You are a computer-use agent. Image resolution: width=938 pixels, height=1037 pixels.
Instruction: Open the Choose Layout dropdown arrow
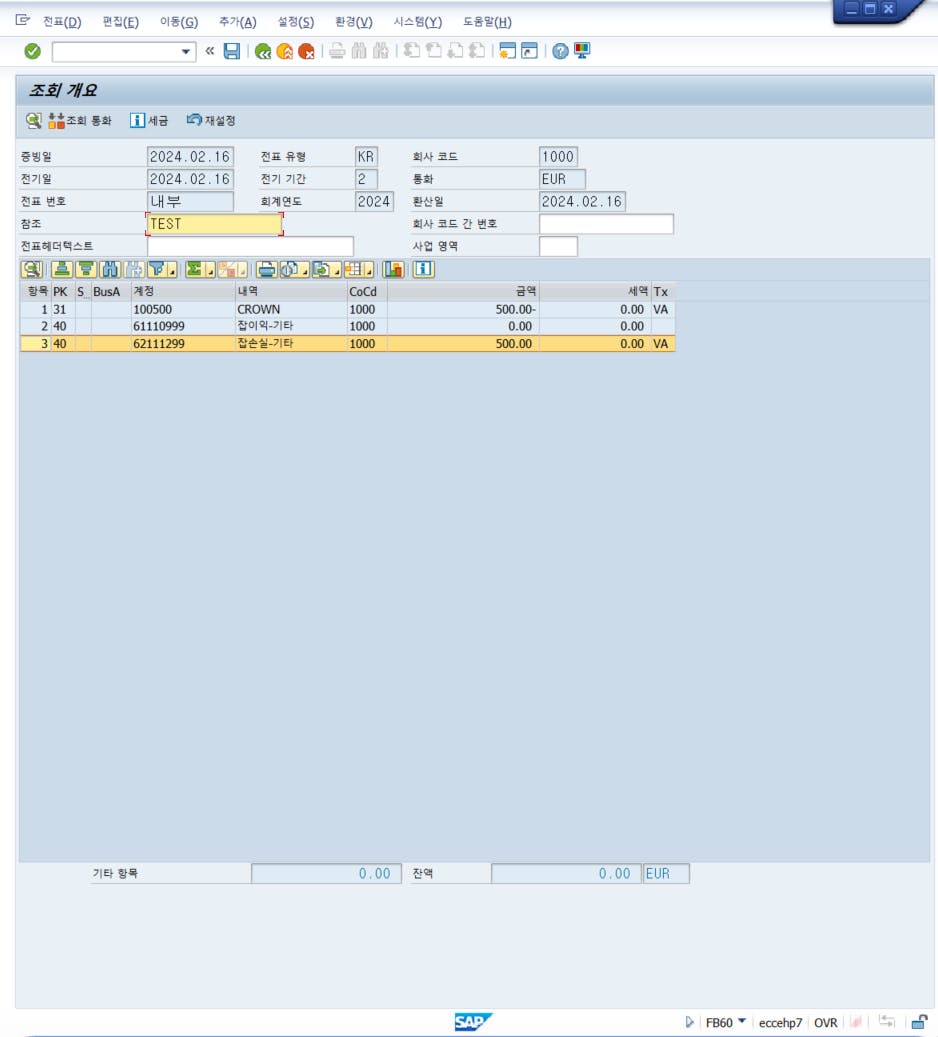click(369, 270)
